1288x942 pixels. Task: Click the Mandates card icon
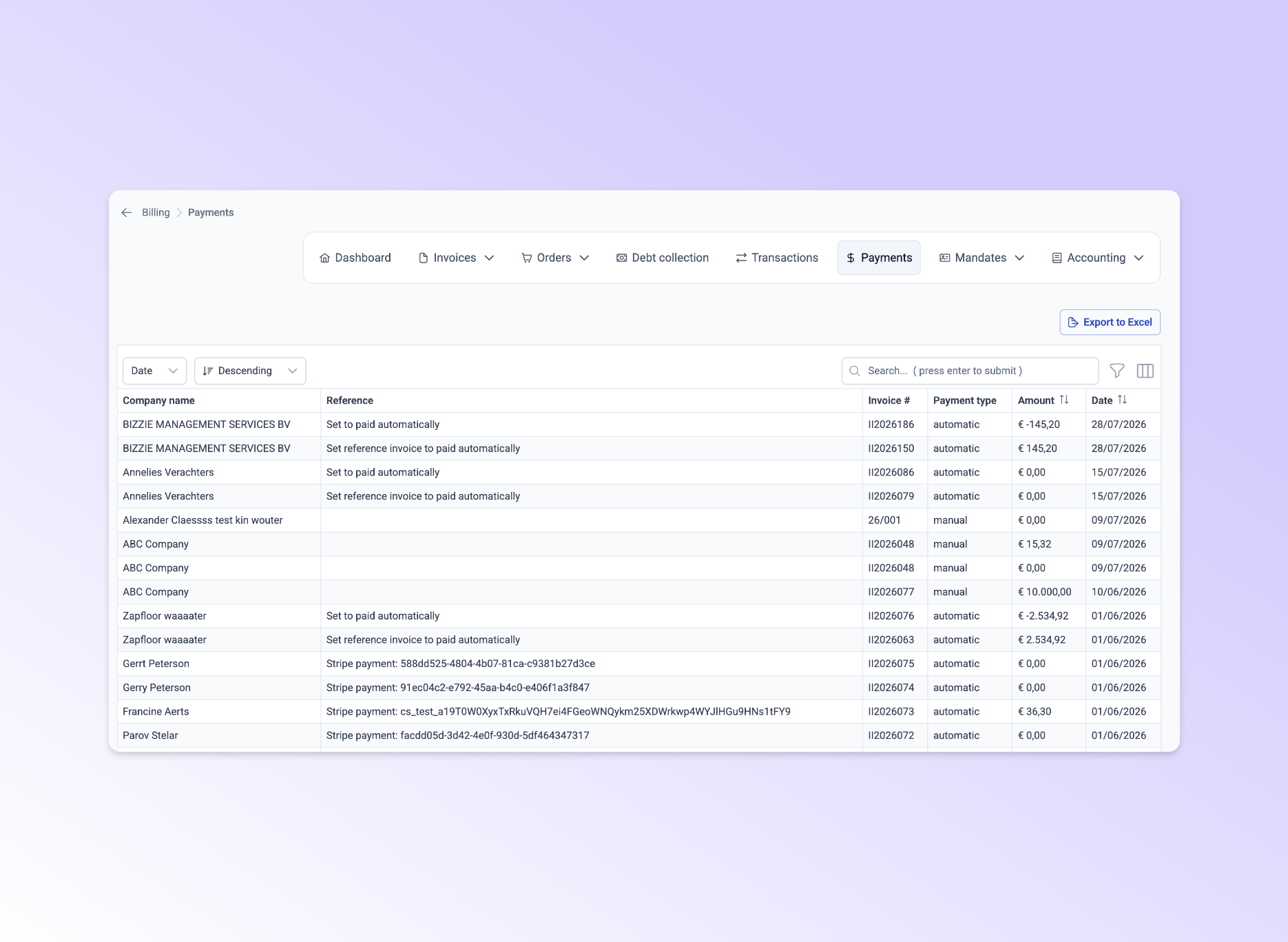(x=945, y=258)
